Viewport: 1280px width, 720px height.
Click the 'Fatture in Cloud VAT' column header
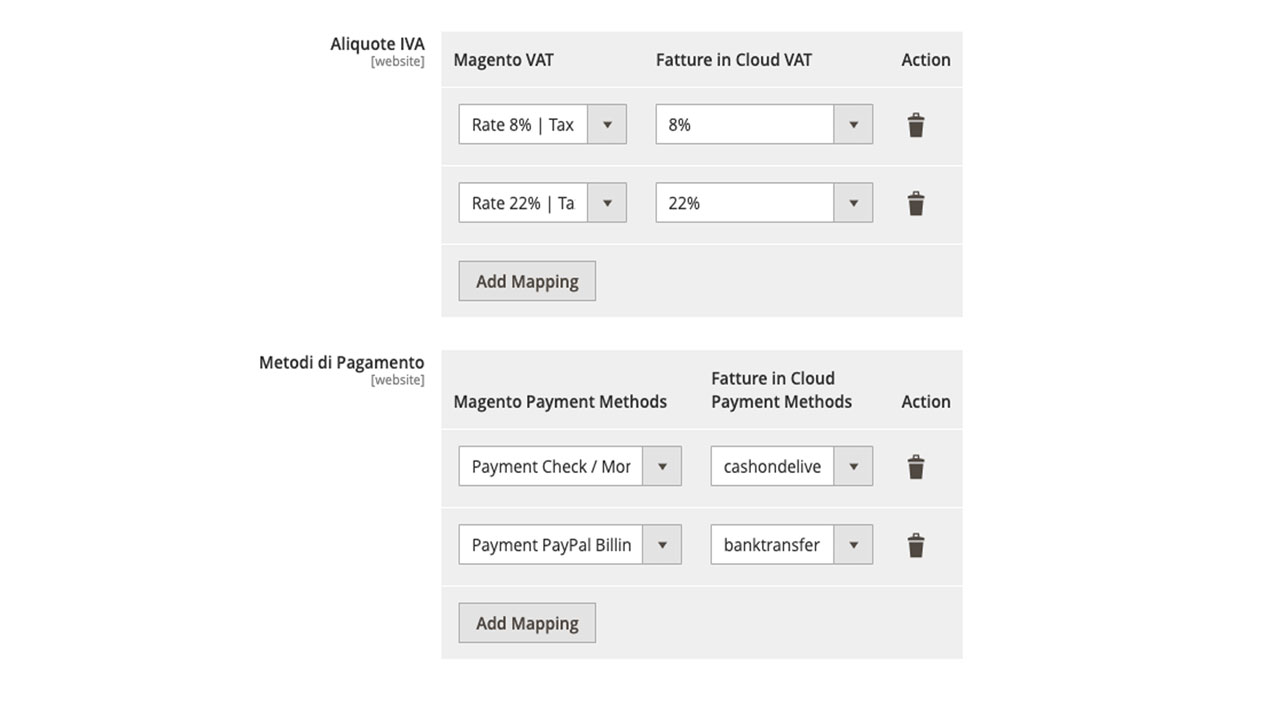734,60
